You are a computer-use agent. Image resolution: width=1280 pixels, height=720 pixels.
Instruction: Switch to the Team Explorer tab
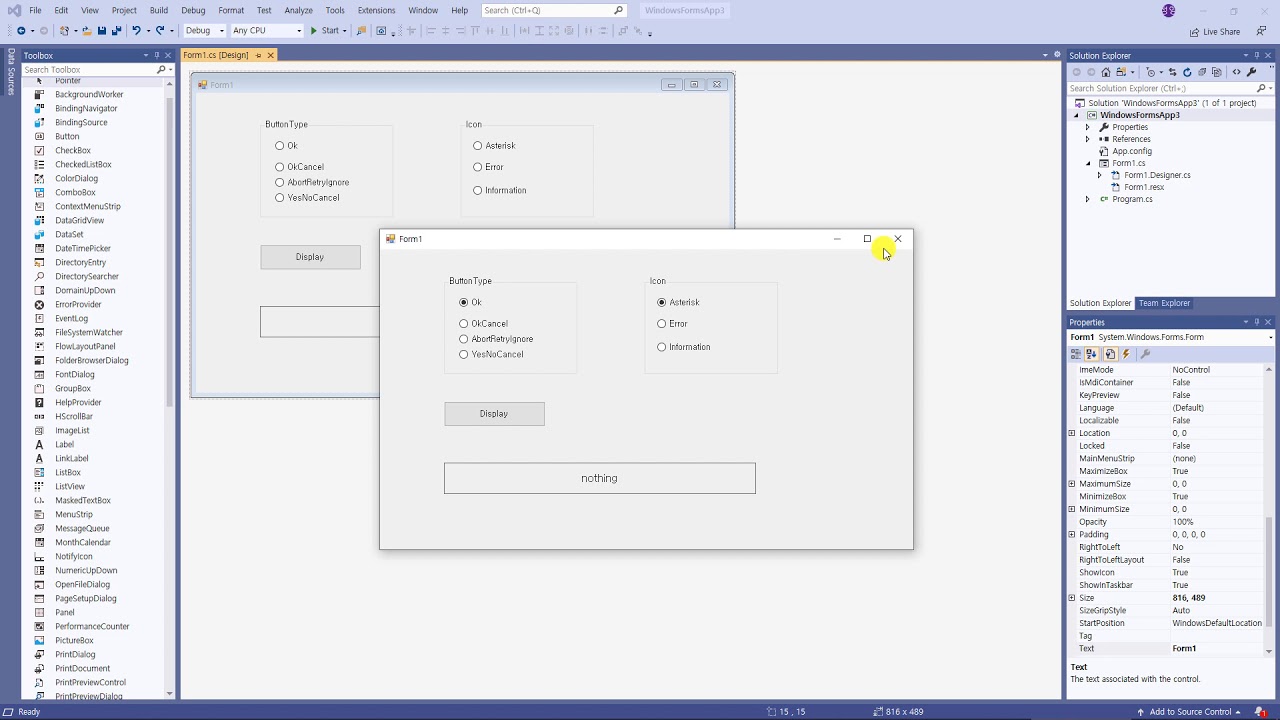[1164, 303]
